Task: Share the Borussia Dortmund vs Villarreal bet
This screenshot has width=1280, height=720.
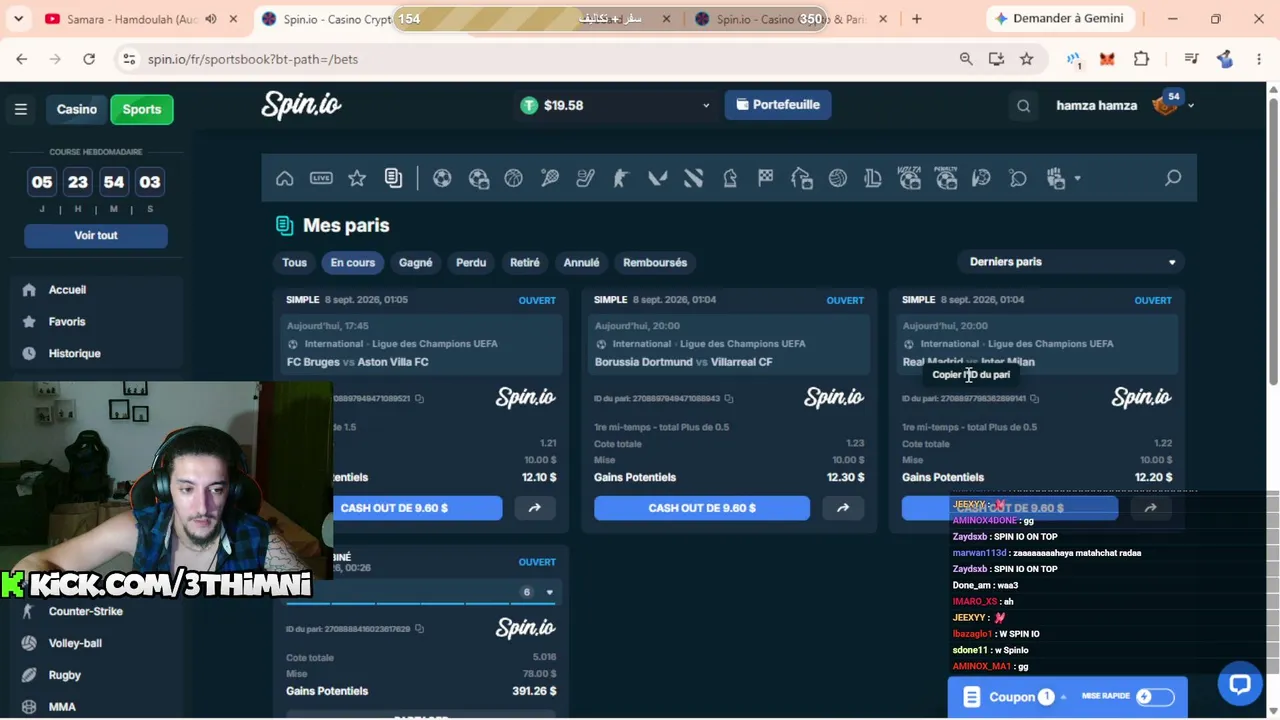Action: pos(843,508)
